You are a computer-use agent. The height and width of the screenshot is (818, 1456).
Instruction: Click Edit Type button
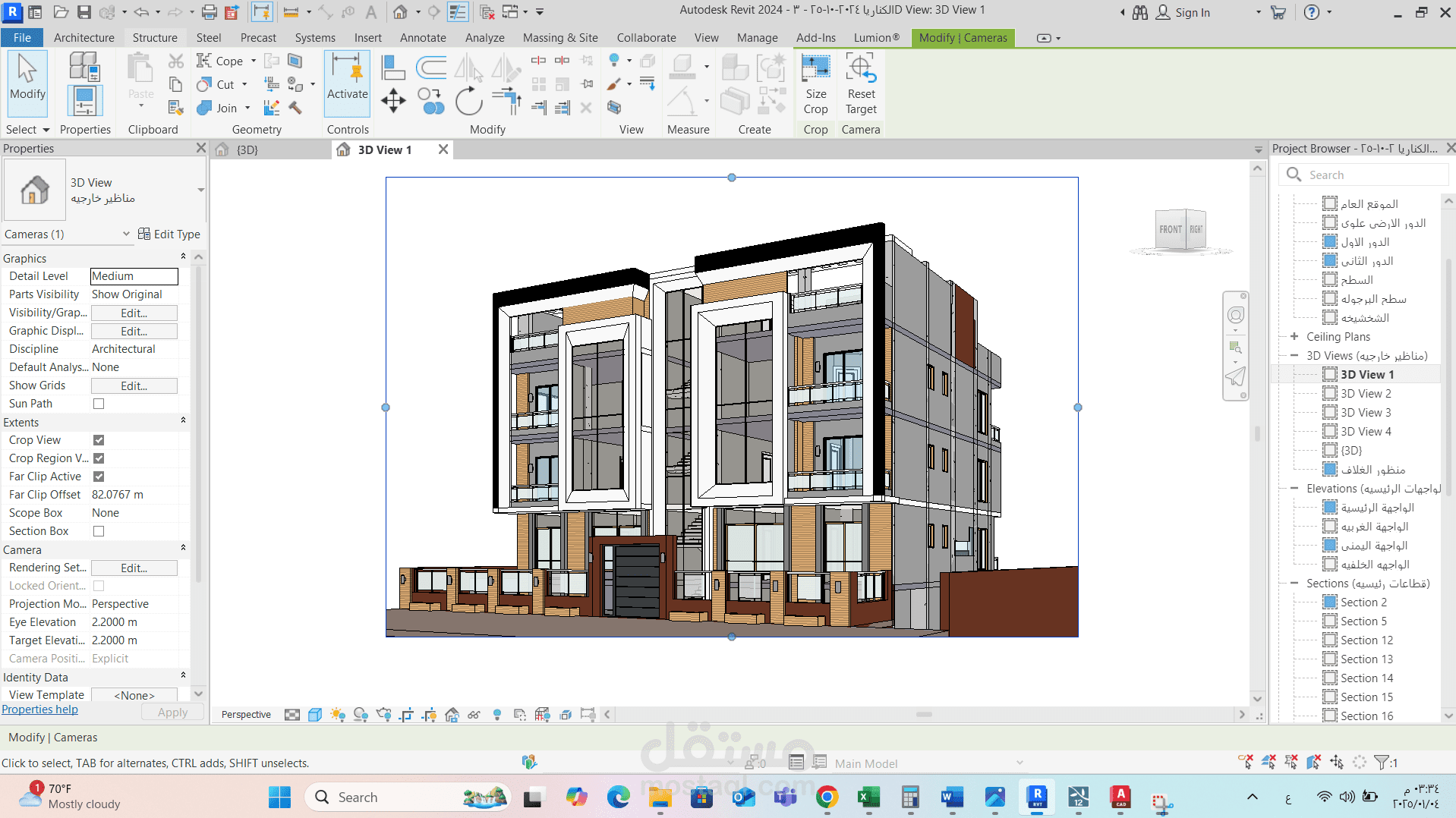(x=169, y=234)
